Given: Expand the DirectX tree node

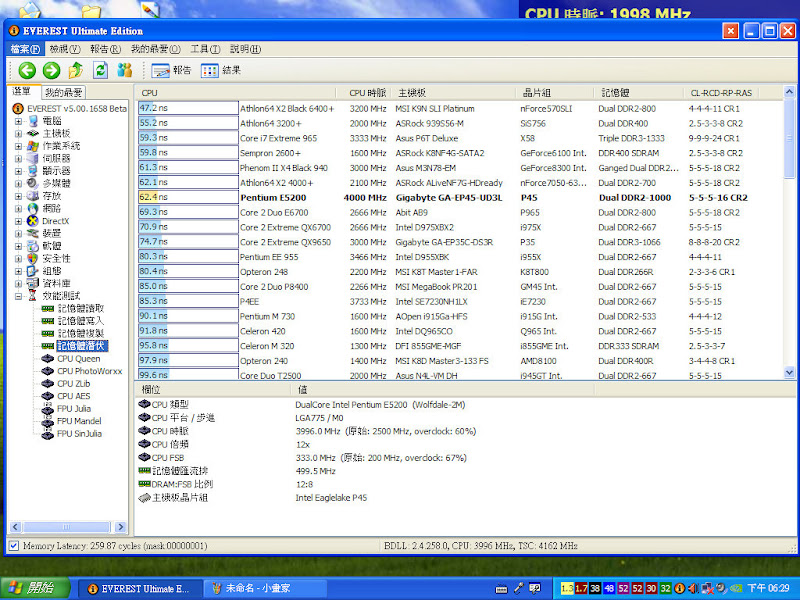Looking at the screenshot, I should [18, 221].
